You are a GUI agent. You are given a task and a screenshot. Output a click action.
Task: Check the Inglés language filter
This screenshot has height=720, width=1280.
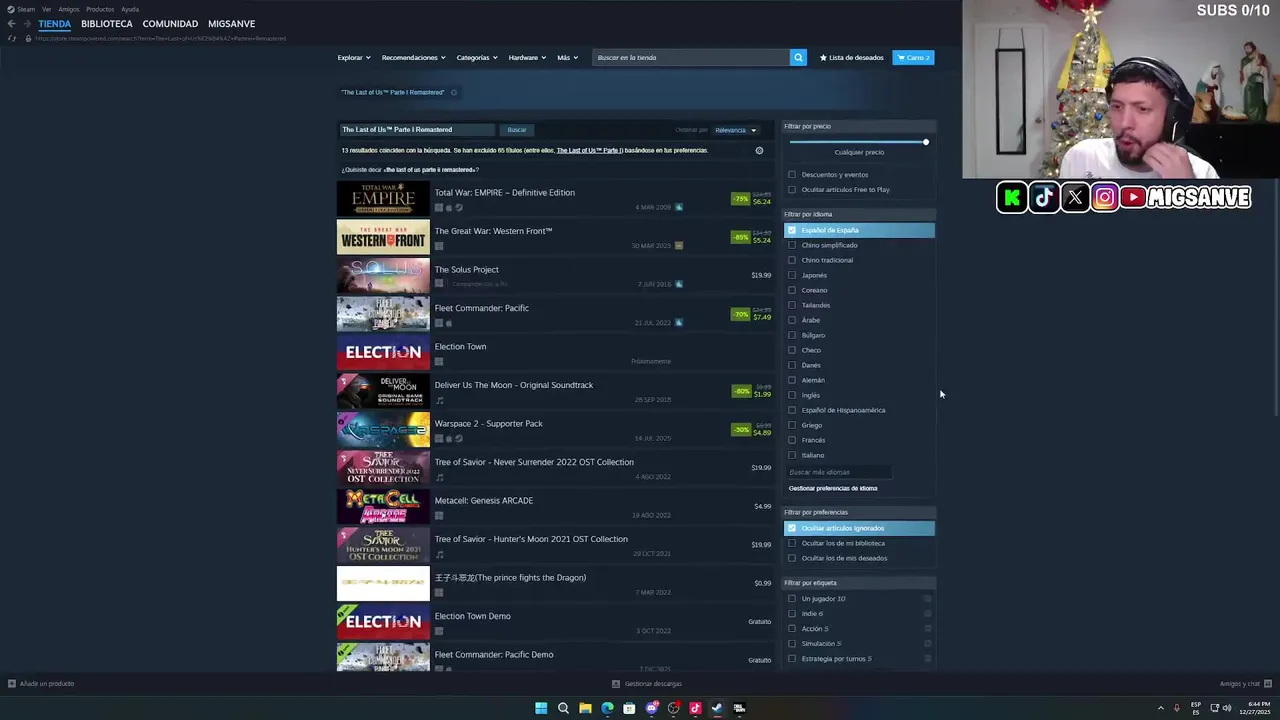(x=792, y=395)
